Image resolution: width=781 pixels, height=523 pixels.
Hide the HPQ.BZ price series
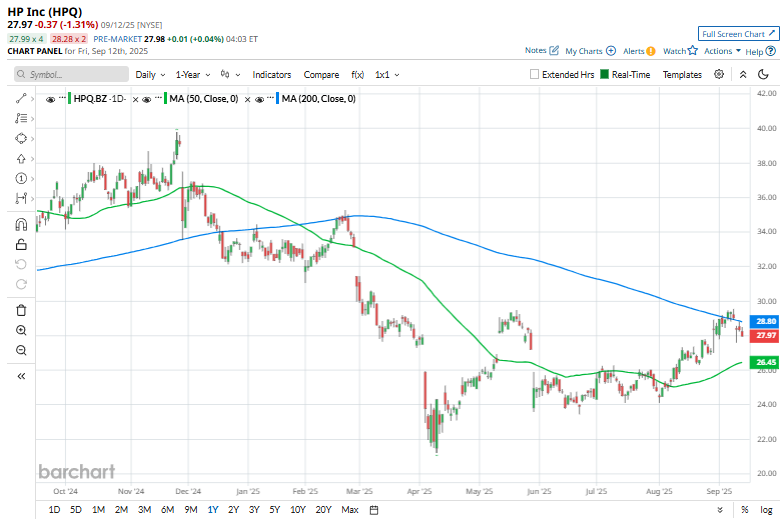tap(50, 100)
